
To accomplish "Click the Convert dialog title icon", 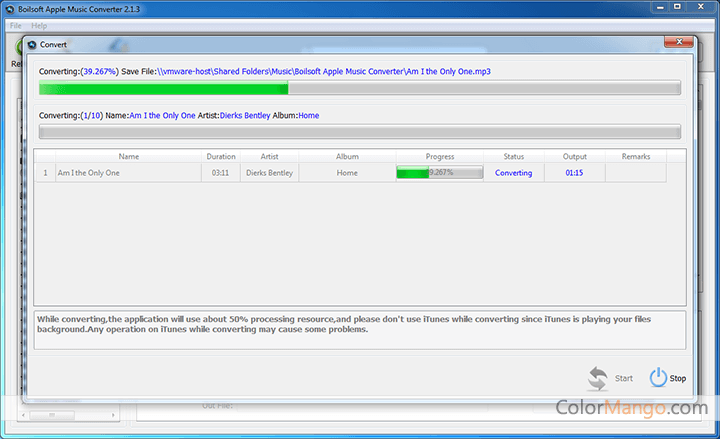I will pos(31,45).
